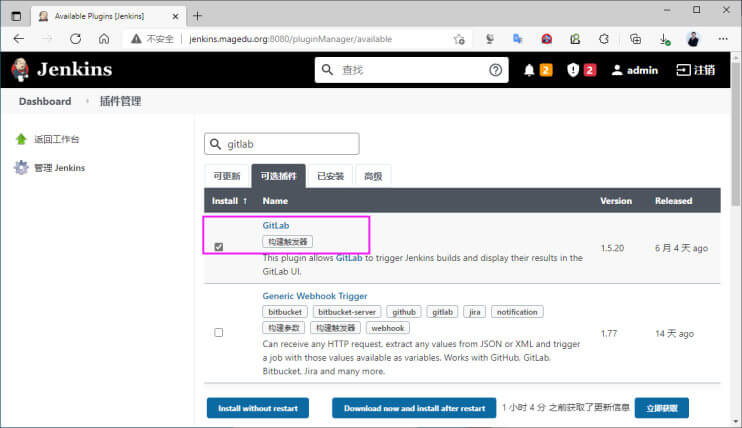Click the magnifier icon in plugin filter box
This screenshot has height=428, width=742.
point(215,144)
